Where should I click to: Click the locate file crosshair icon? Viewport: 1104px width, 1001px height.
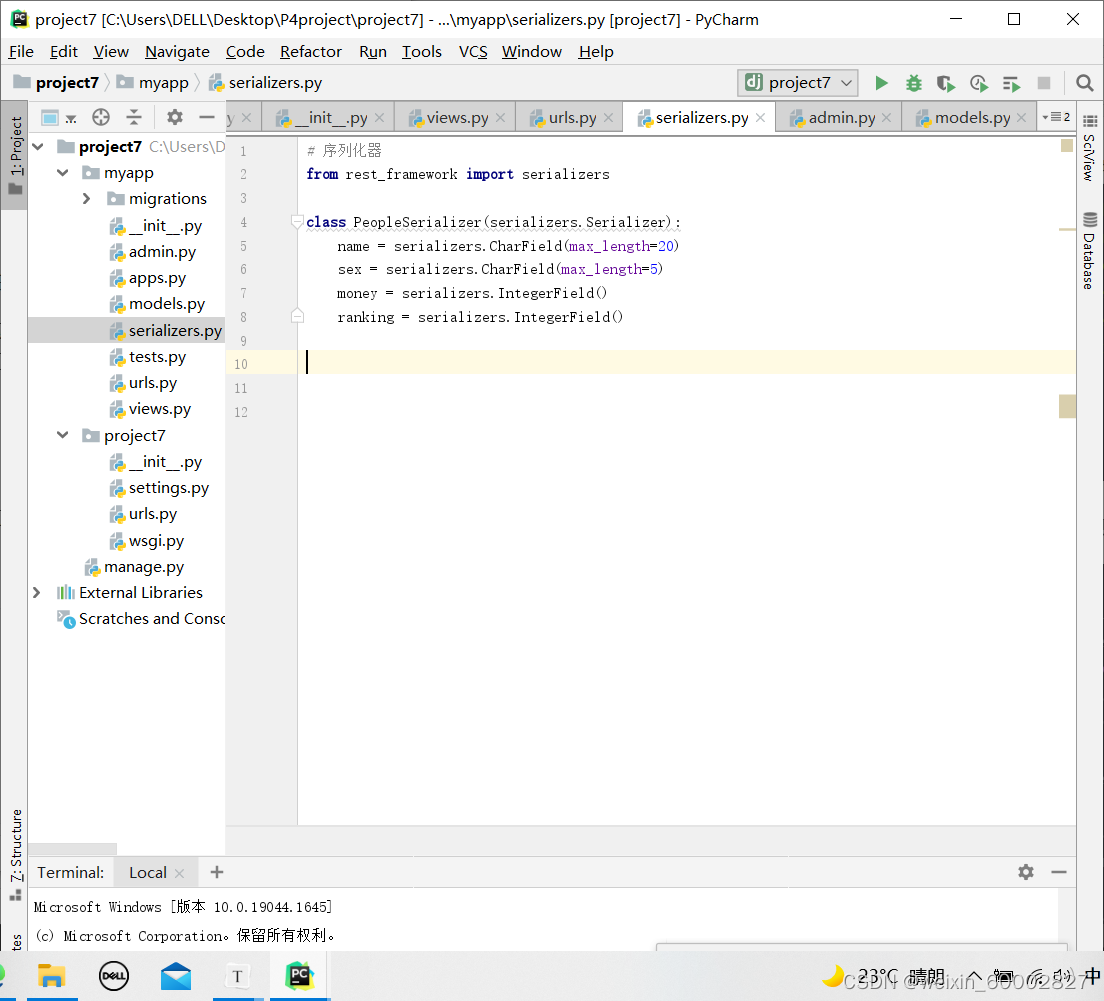coord(101,118)
